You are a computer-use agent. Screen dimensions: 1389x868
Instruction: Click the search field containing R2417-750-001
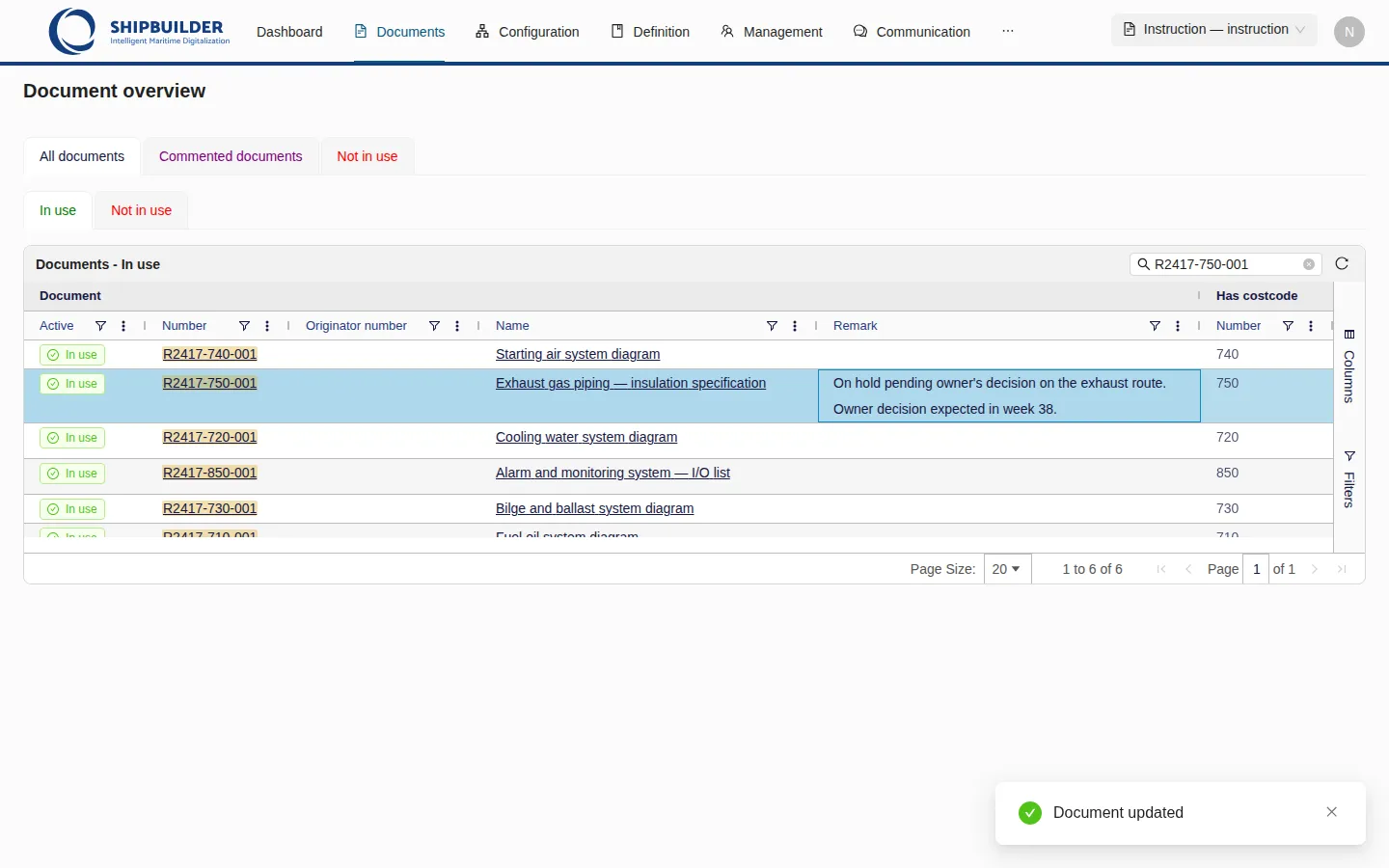tap(1225, 264)
